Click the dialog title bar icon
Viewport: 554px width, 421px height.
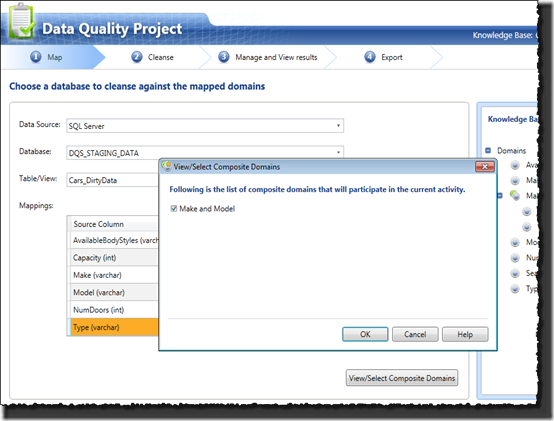(x=167, y=166)
